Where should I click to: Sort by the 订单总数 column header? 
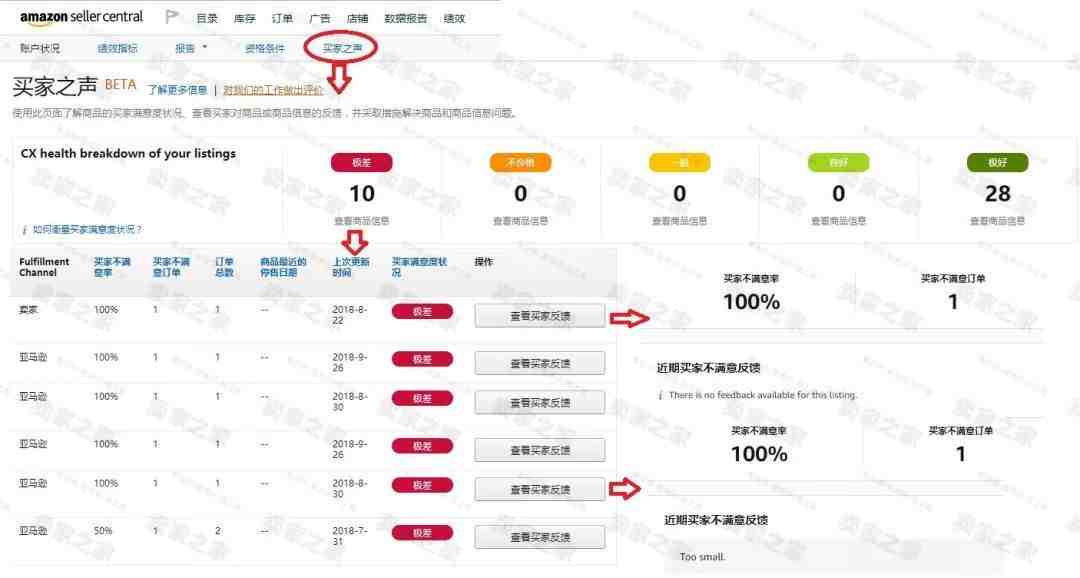(x=225, y=267)
